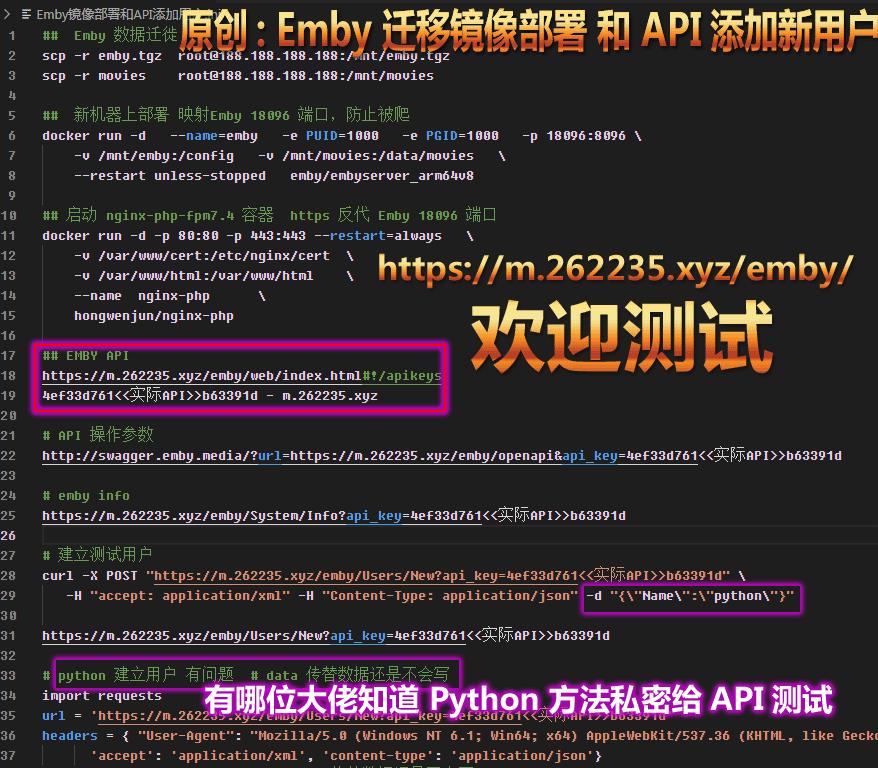The image size is (878, 768).
Task: Click '"Content-Type: application/json"' on line 29
Action: 450,596
